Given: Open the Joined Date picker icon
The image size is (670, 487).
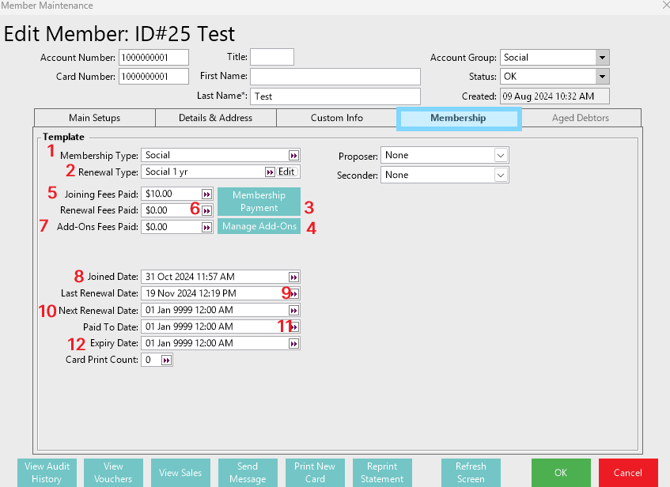Looking at the screenshot, I should click(x=294, y=277).
